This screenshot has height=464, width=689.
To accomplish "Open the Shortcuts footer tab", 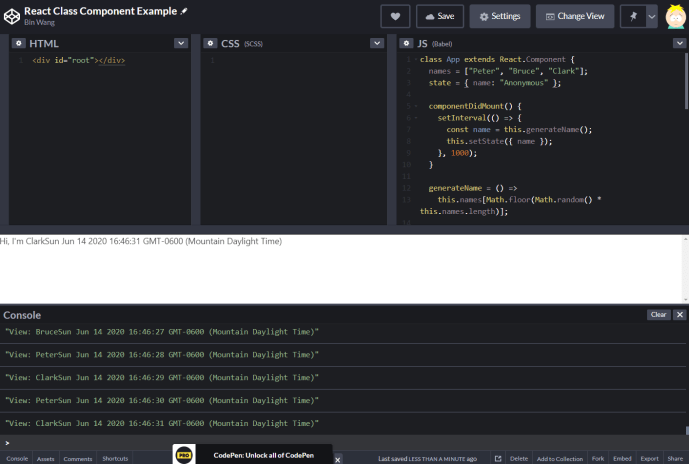I will coord(115,458).
